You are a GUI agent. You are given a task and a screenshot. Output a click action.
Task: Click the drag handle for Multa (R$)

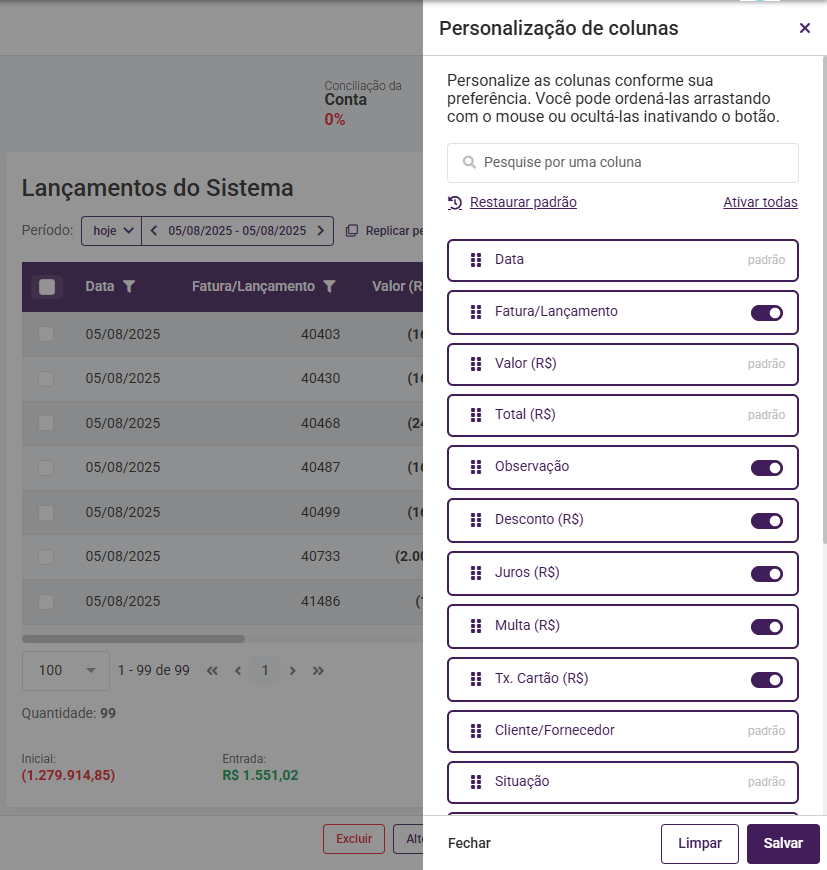(x=476, y=626)
